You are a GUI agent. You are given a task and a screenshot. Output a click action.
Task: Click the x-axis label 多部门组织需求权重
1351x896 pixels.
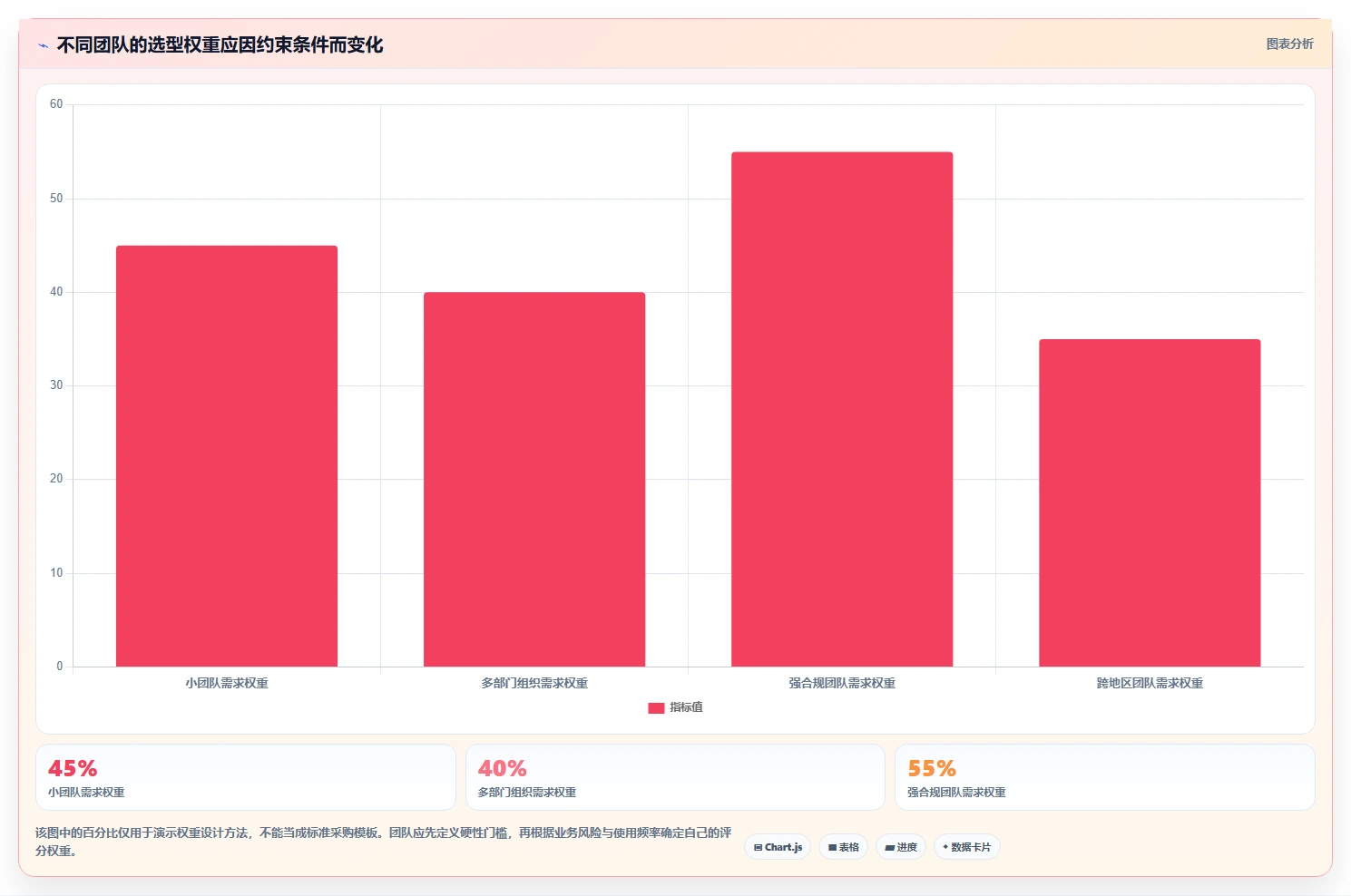[534, 683]
